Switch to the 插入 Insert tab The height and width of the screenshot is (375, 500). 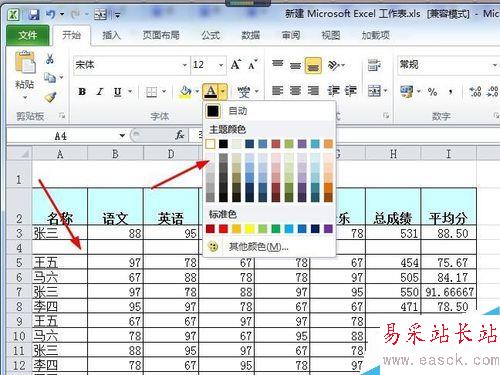[111, 35]
